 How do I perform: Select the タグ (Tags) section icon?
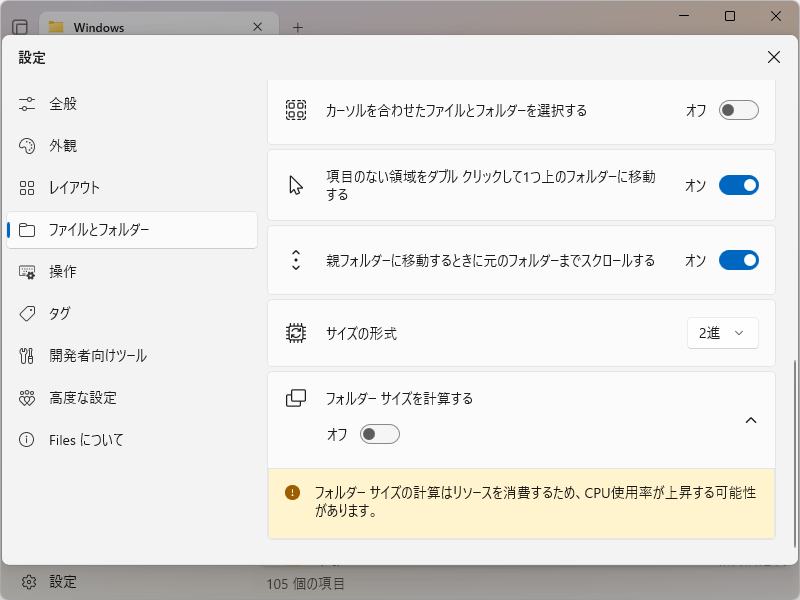pos(28,313)
